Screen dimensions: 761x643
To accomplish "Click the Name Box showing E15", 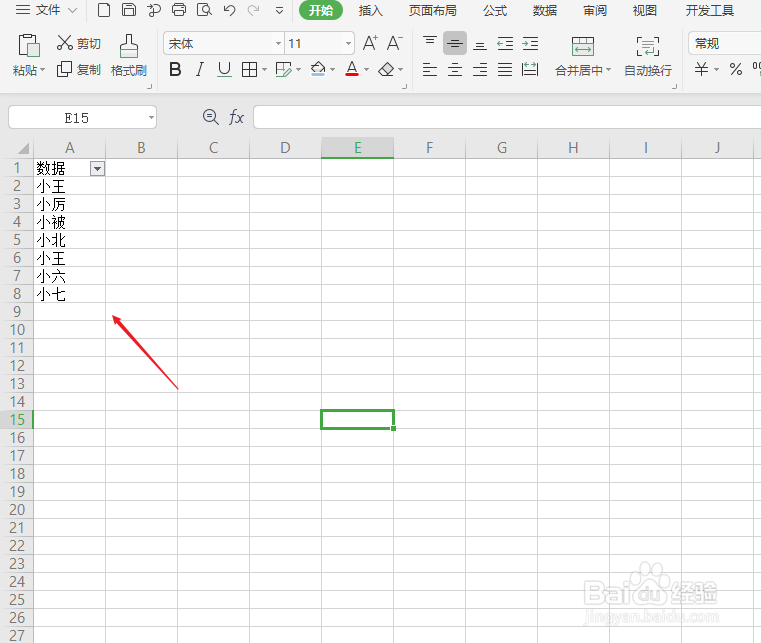I will (77, 117).
